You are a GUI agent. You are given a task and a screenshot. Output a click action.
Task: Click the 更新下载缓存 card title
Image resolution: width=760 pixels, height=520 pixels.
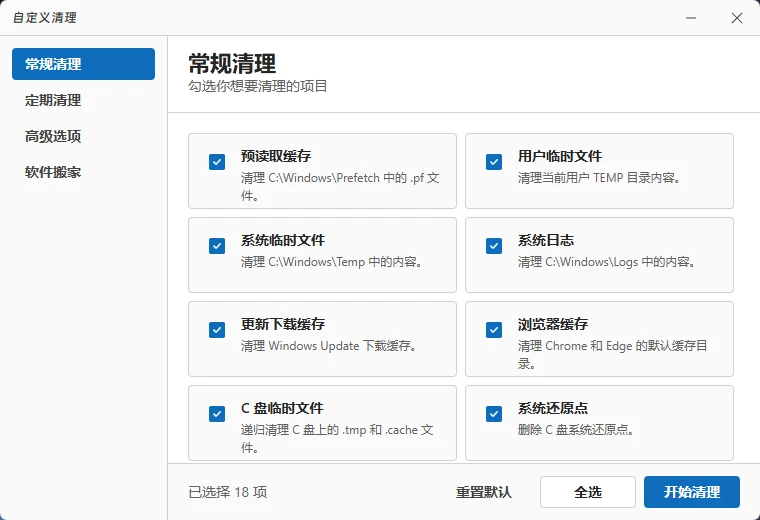tap(283, 324)
